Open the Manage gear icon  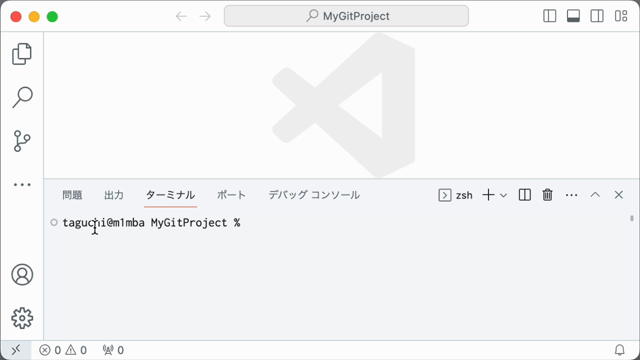pyautogui.click(x=22, y=318)
